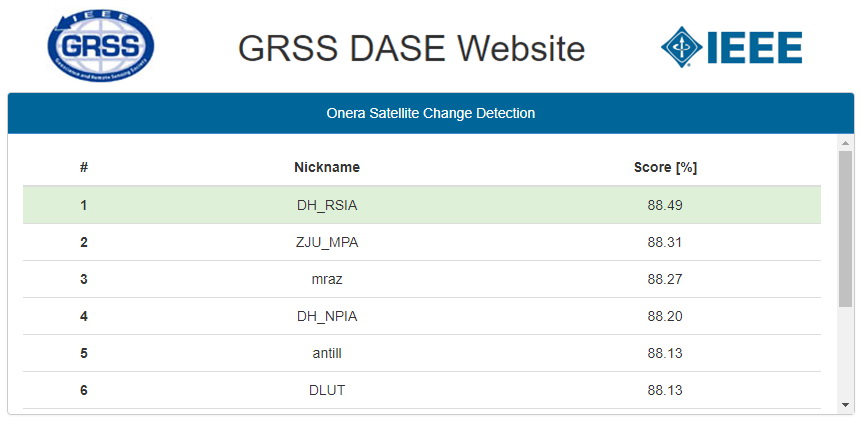
Task: Click the IEEE logo
Action: tap(731, 46)
